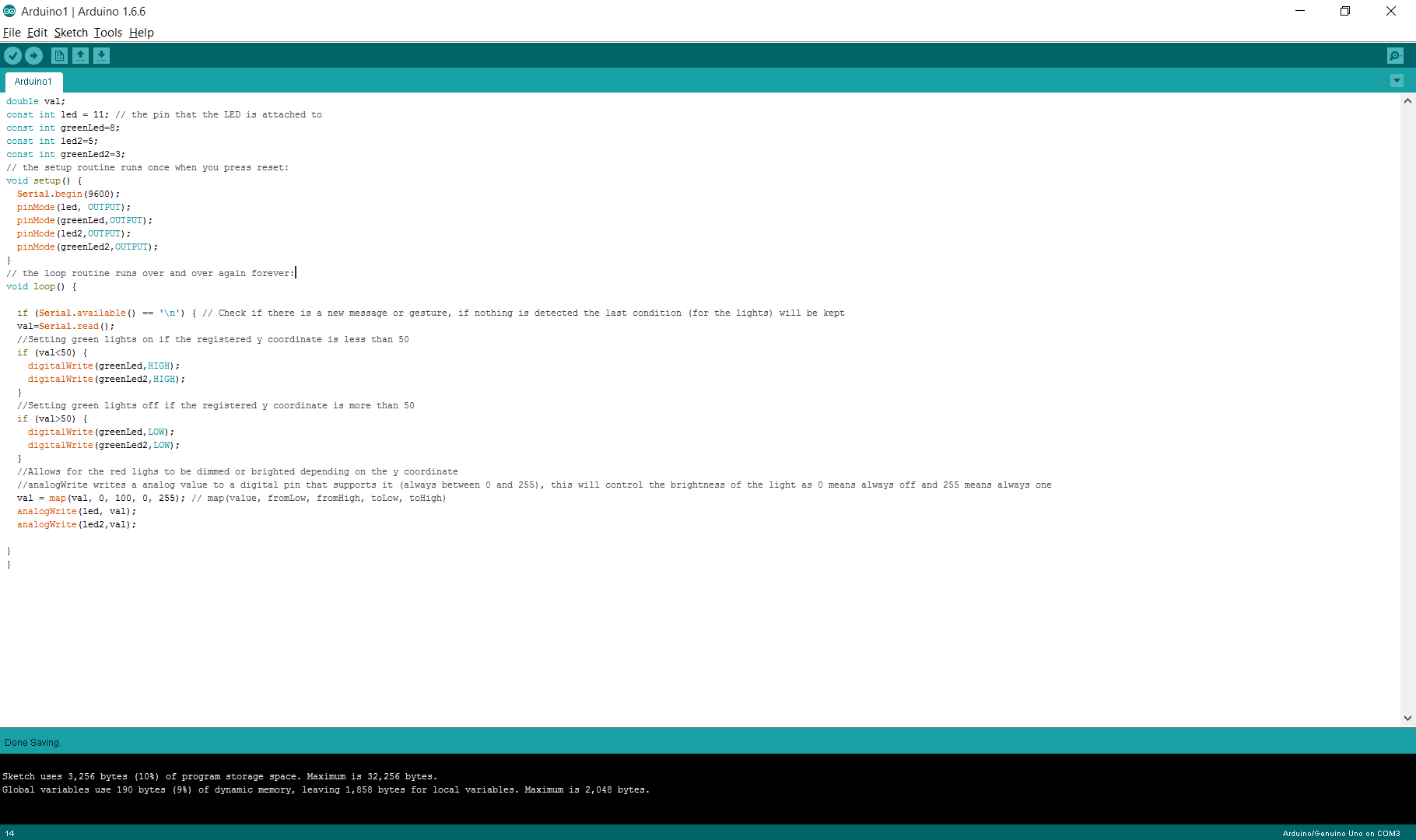
Task: Click the 'Done Saving.' status message
Action: (x=33, y=742)
